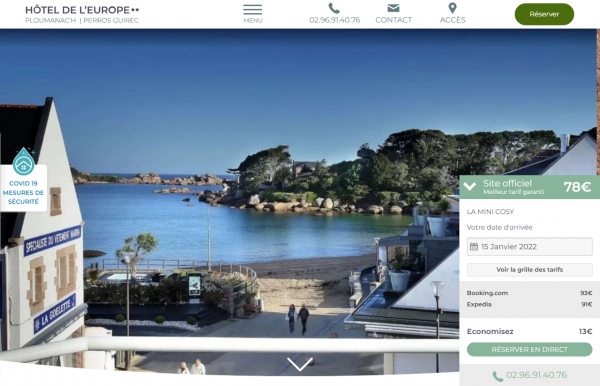This screenshot has height=386, width=600.
Task: Click the phone icon in header
Action: click(334, 8)
